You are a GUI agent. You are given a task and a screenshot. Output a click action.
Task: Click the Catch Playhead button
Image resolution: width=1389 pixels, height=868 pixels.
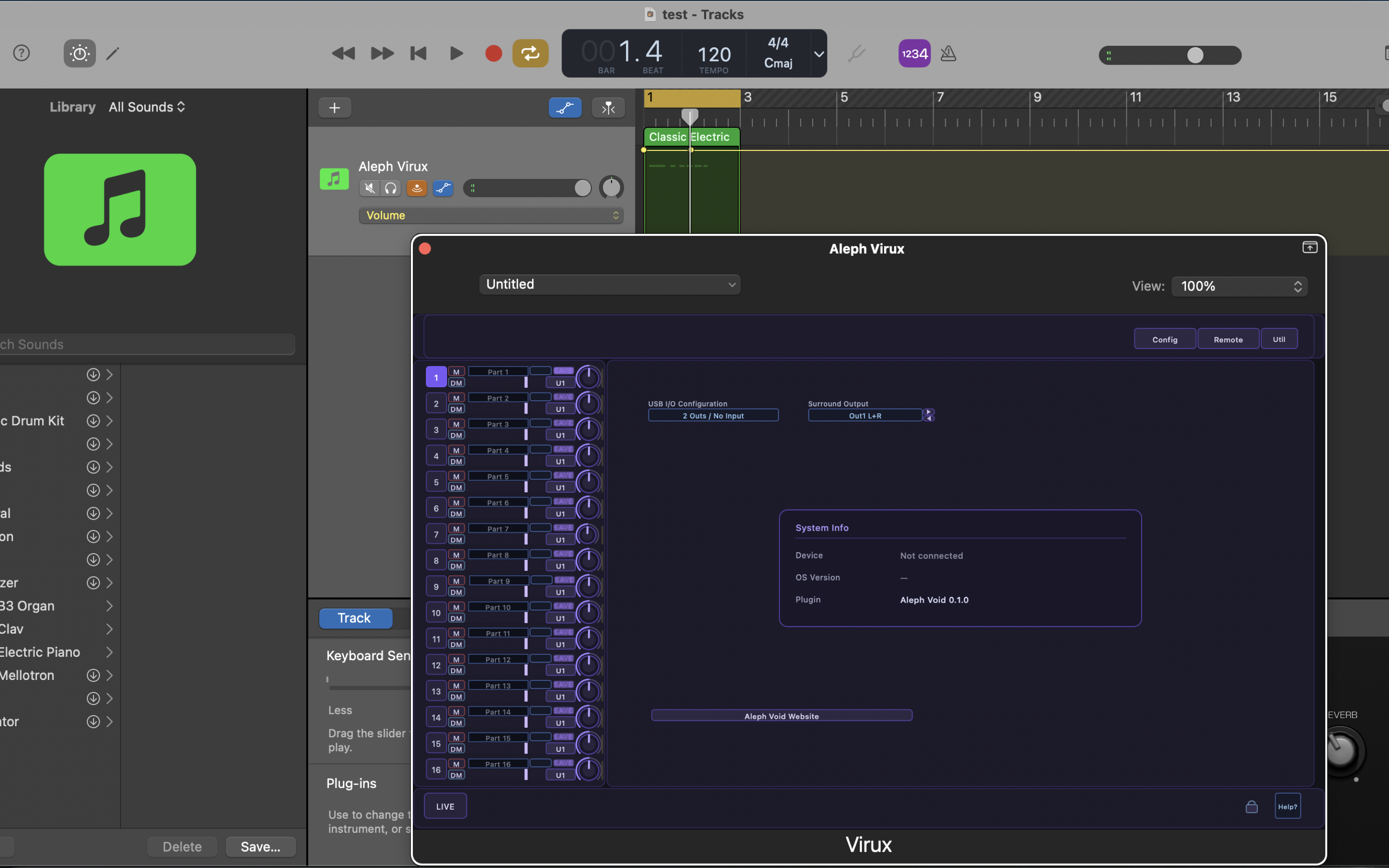coord(608,108)
